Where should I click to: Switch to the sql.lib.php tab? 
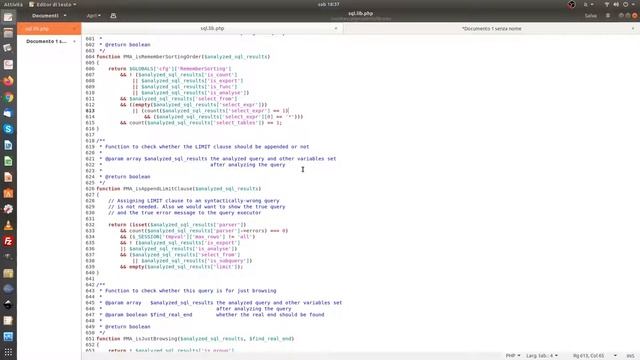212,29
